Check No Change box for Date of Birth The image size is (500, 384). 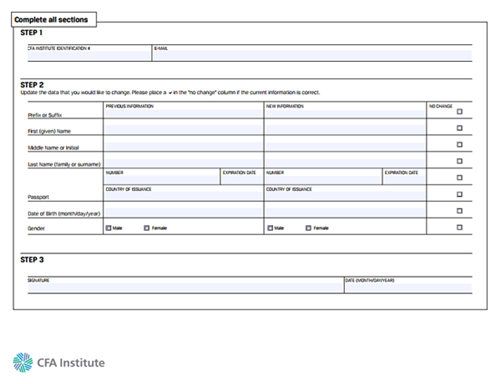(x=459, y=211)
